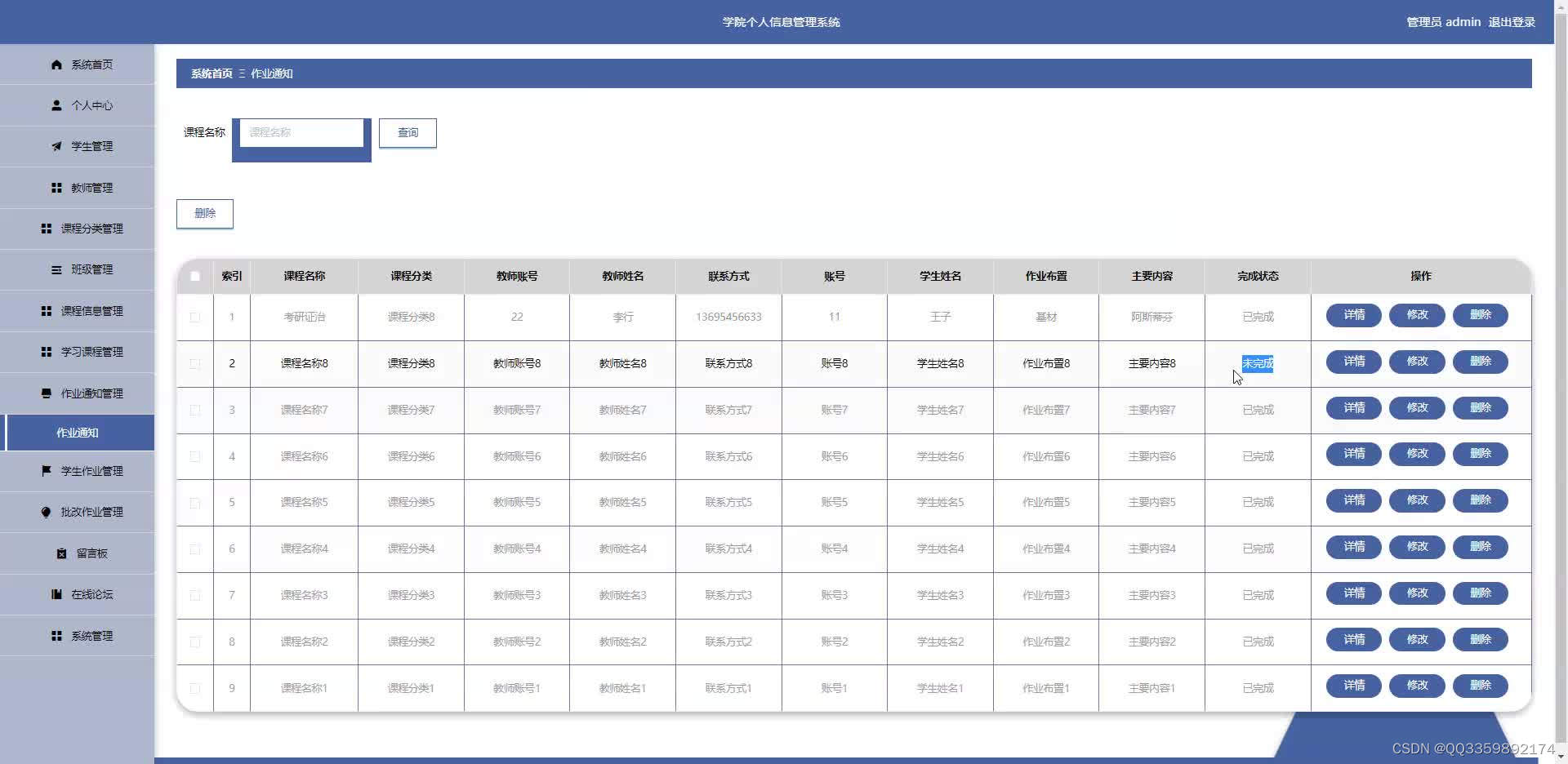Check the row with 课程名称7

tap(195, 410)
